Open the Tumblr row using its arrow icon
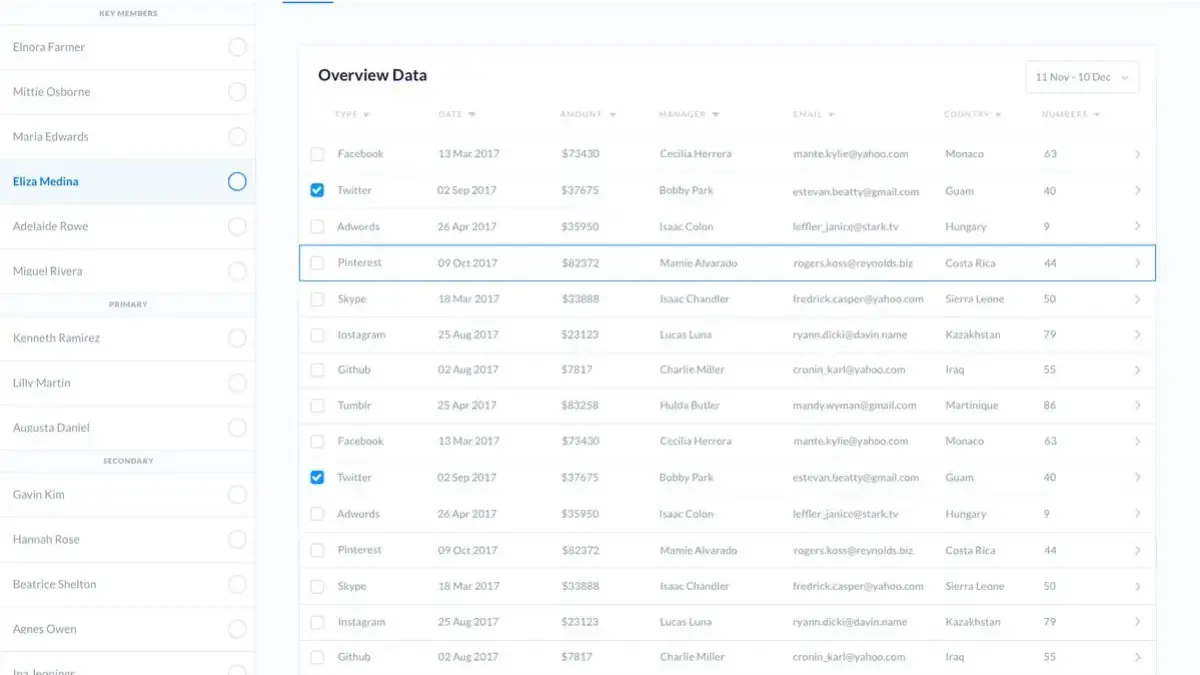The image size is (1200, 675). [x=1138, y=406]
